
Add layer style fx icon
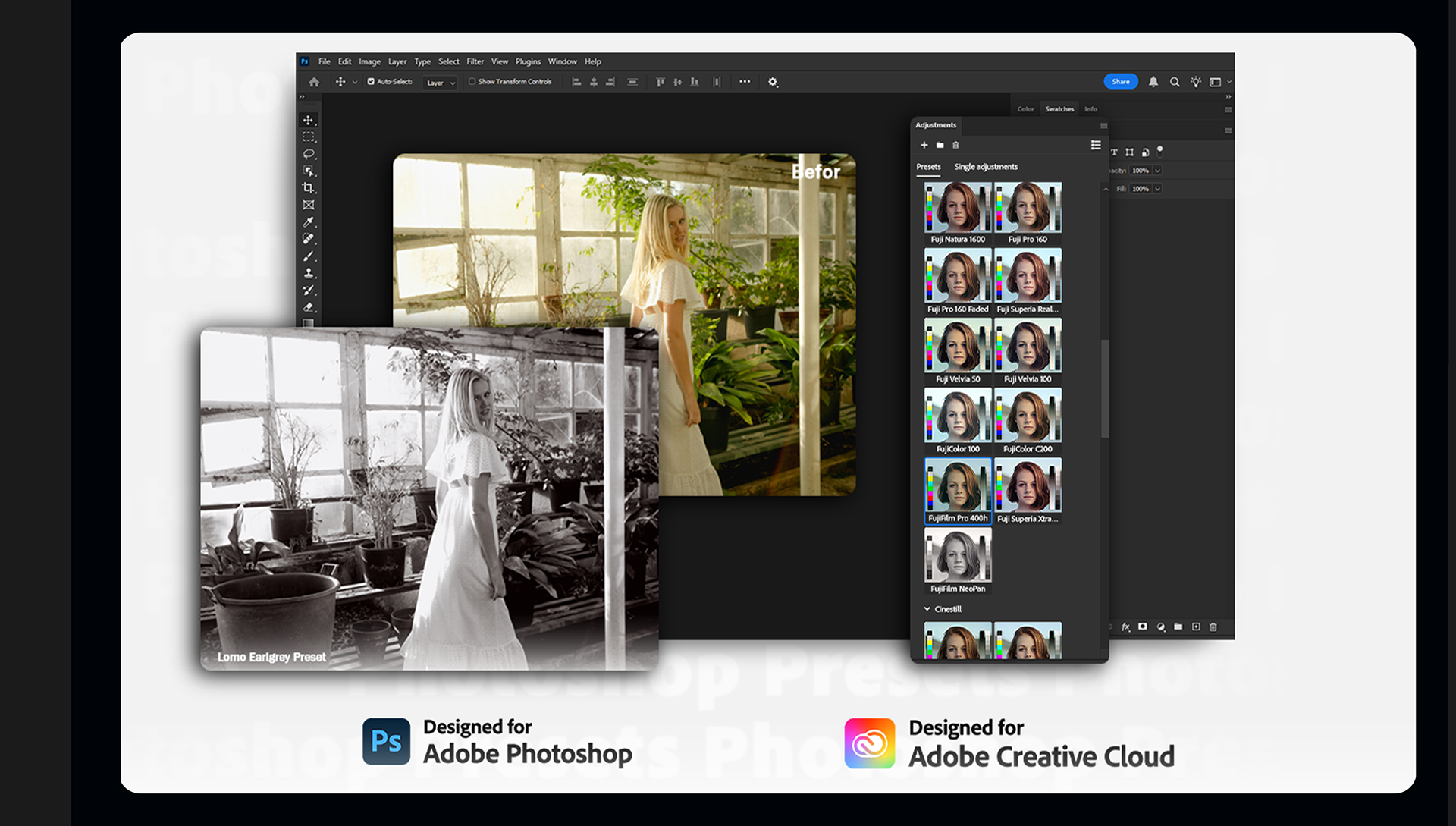[1126, 627]
